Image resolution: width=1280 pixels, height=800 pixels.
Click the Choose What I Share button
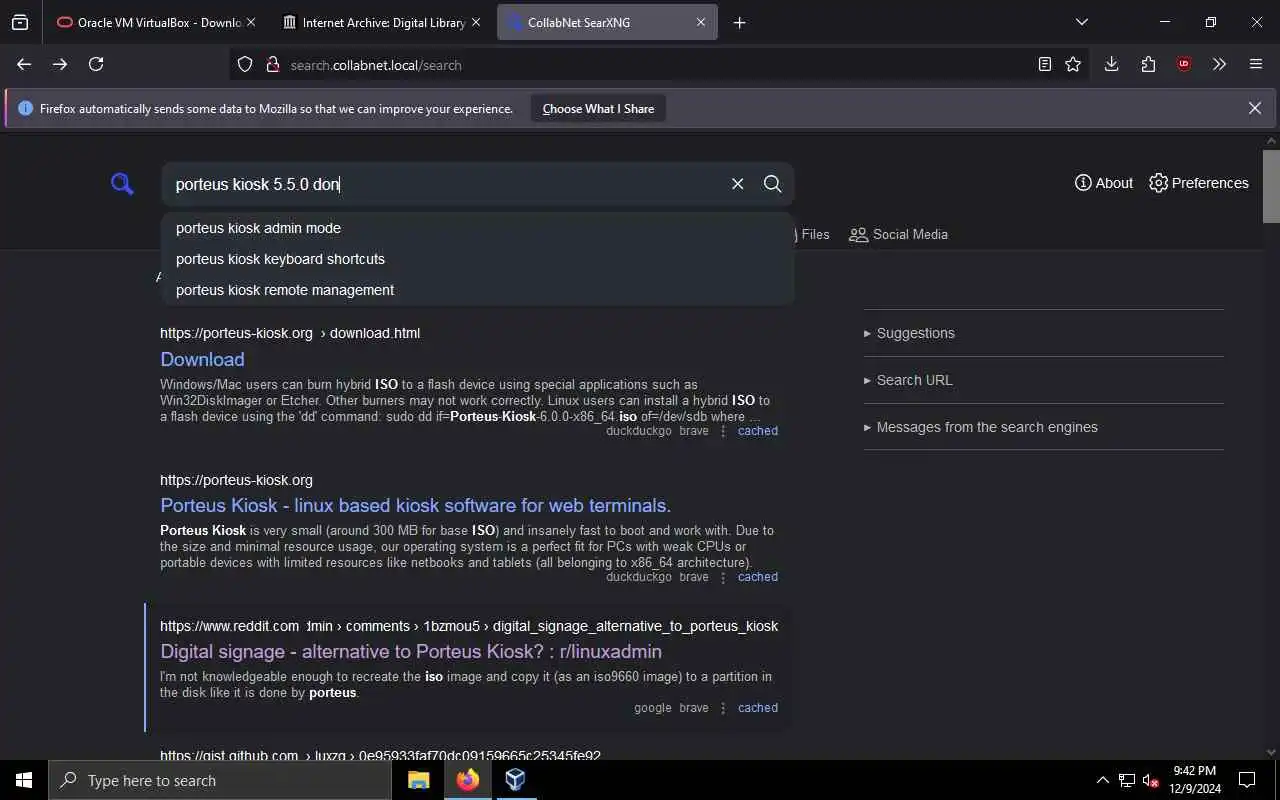tap(598, 108)
